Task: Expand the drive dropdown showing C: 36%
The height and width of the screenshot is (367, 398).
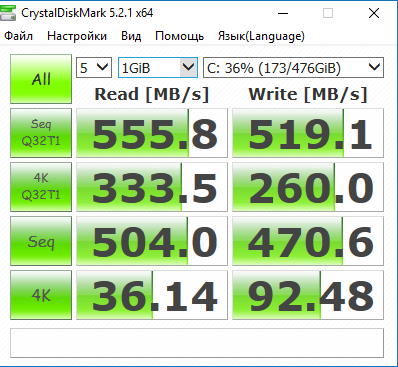Action: tap(293, 68)
